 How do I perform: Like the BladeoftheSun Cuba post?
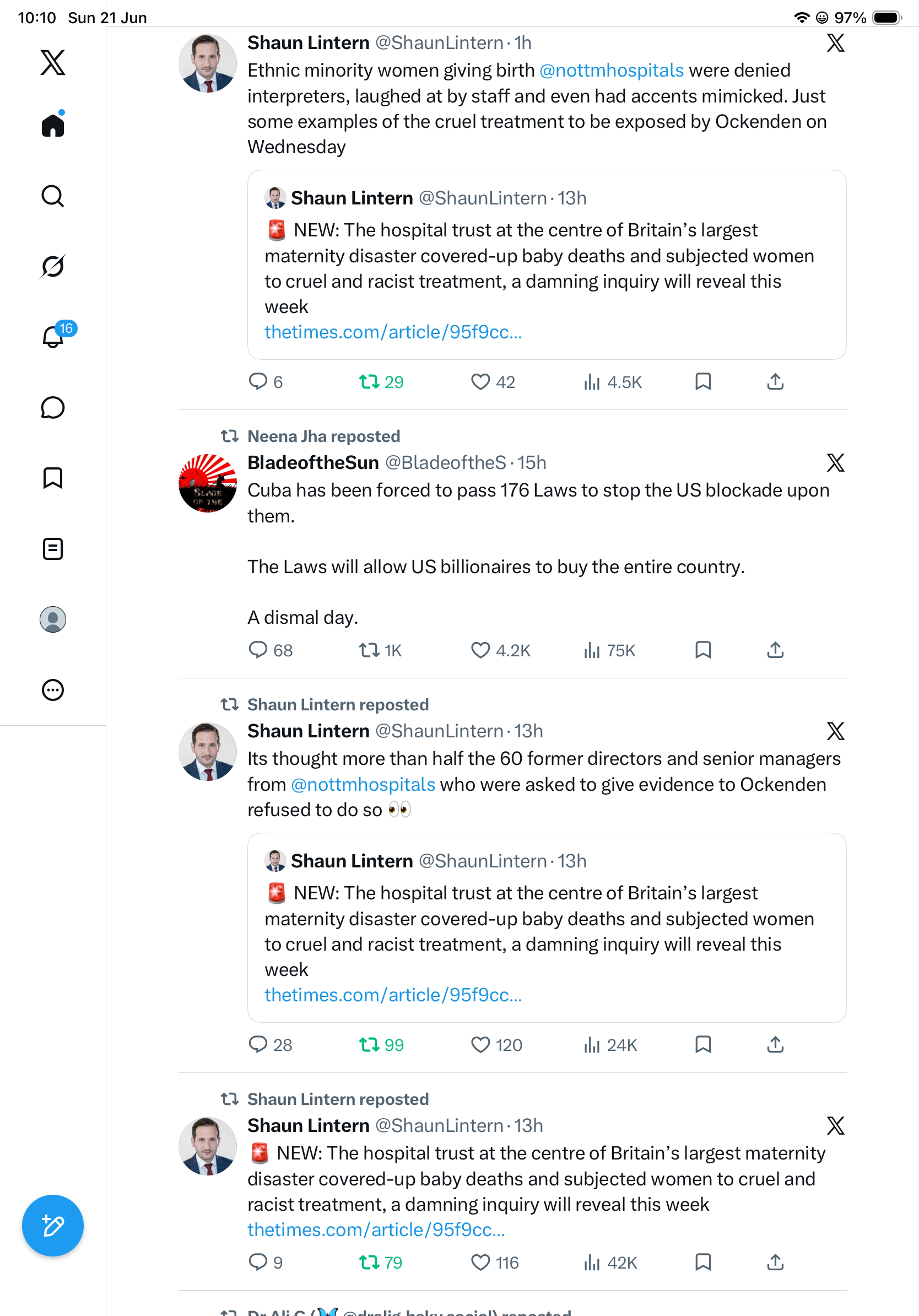(x=480, y=650)
